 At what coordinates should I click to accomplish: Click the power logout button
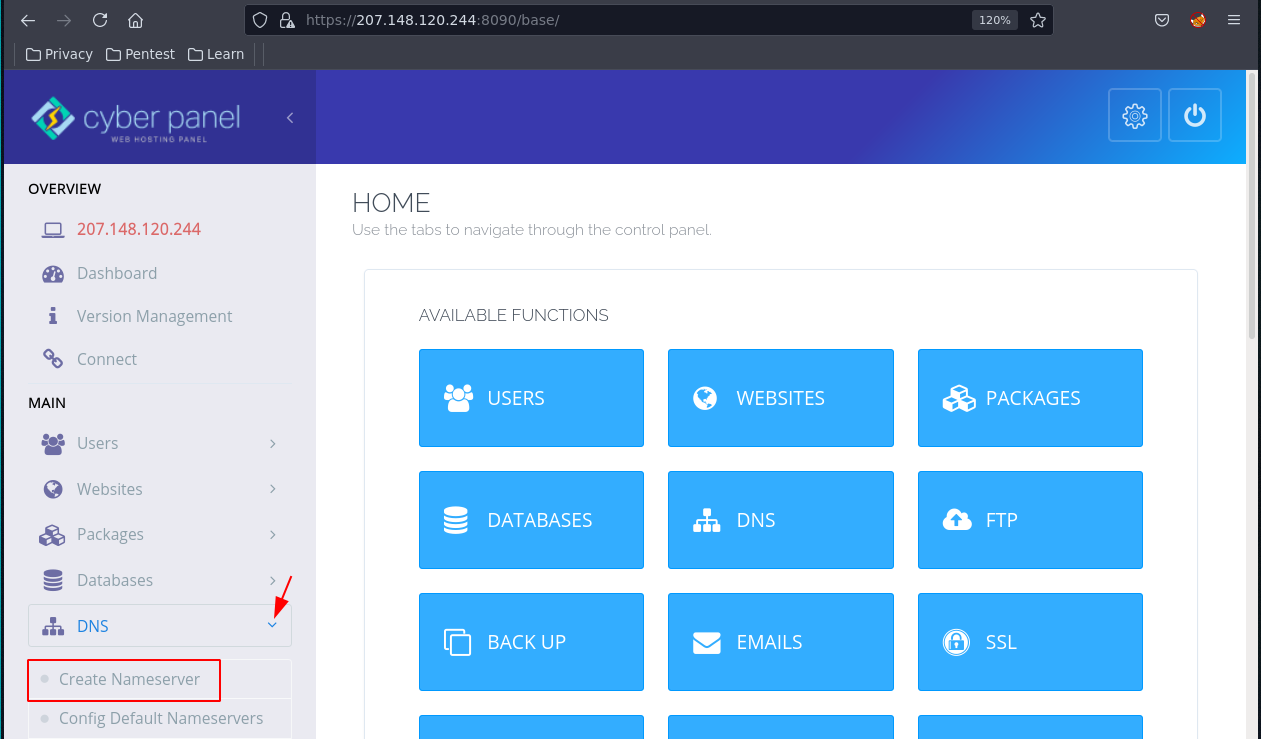click(x=1195, y=116)
